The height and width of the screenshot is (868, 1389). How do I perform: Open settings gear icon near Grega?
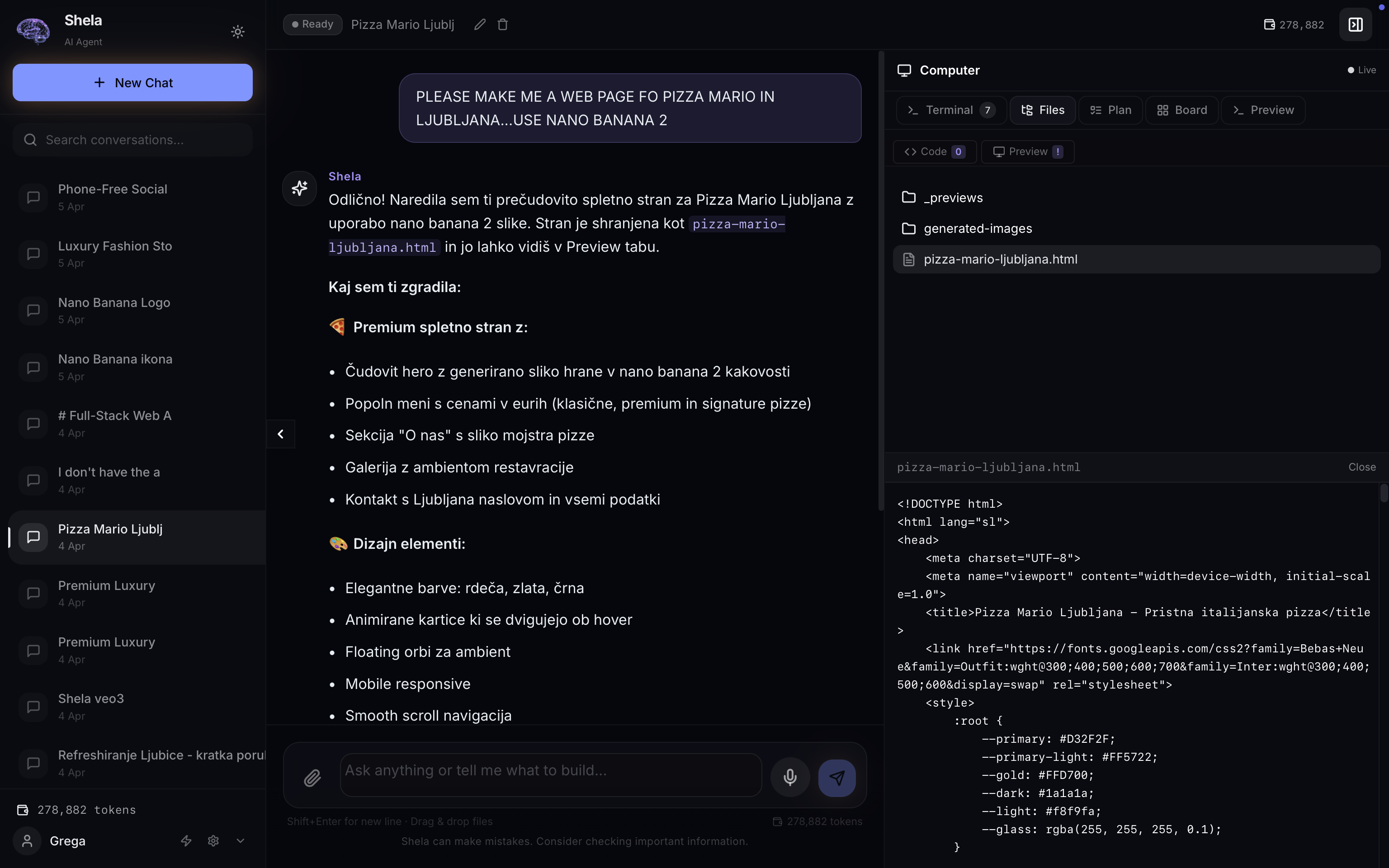coord(213,840)
